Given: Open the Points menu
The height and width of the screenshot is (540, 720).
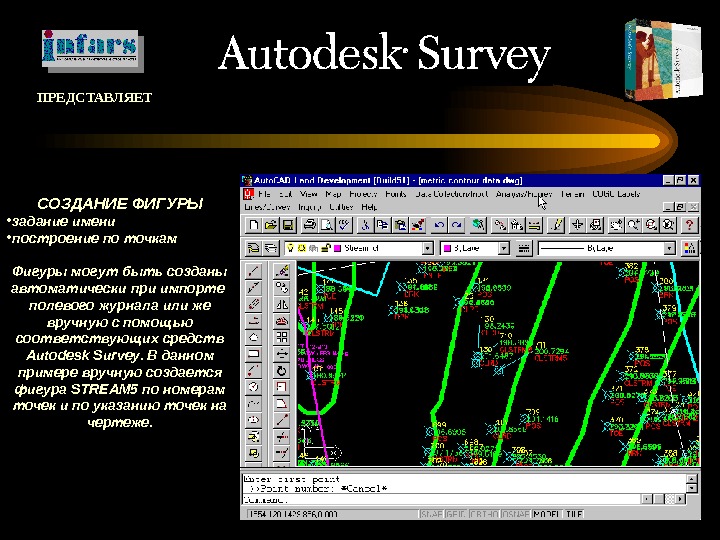Looking at the screenshot, I should (396, 194).
